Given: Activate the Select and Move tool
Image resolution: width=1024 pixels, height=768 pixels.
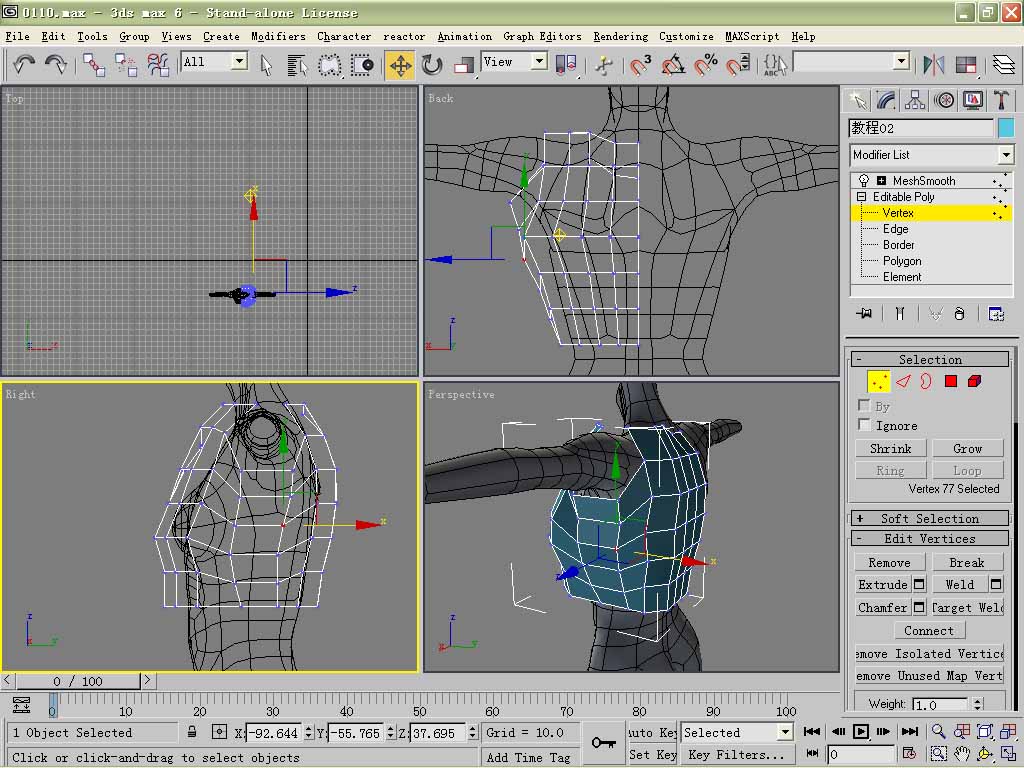Looking at the screenshot, I should click(x=400, y=65).
